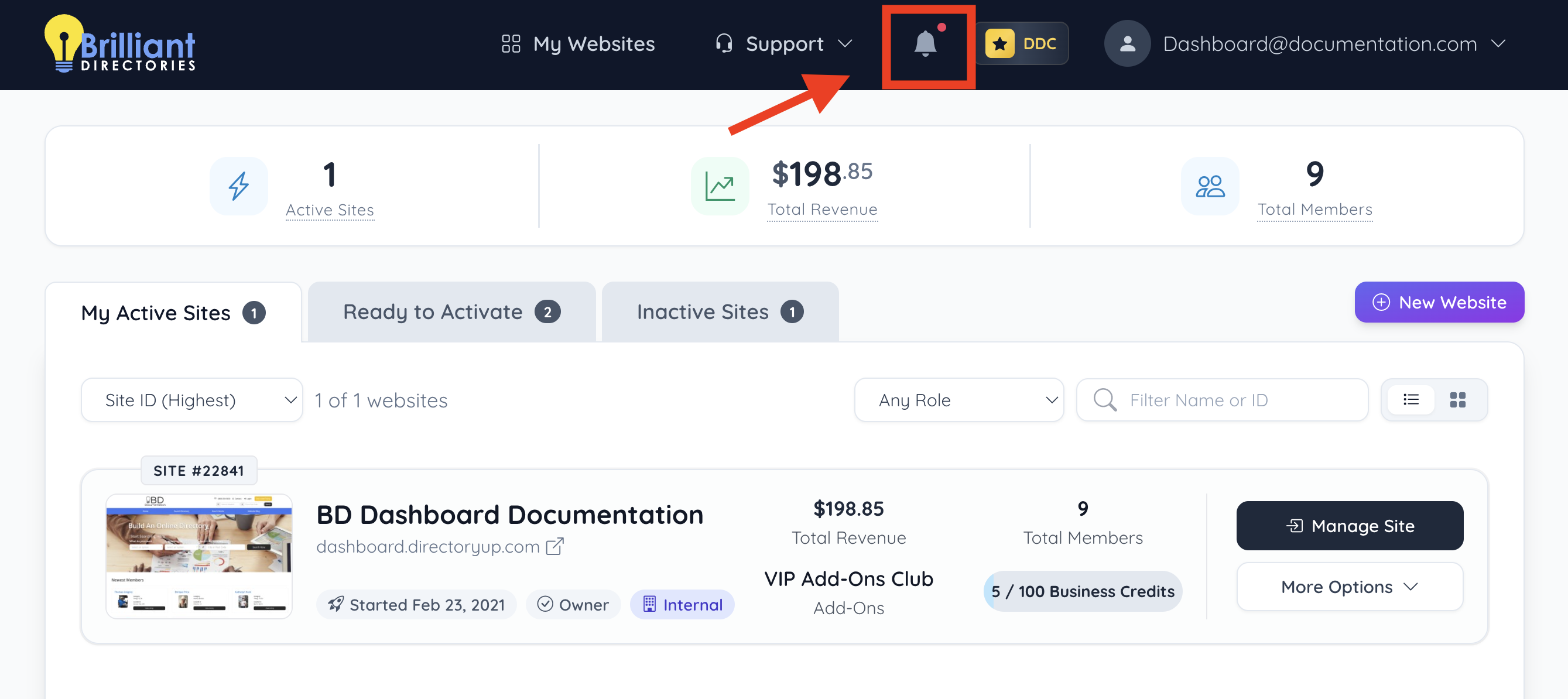Screen dimensions: 1568x699
Task: Open the notifications bell icon
Action: pyautogui.click(x=925, y=44)
